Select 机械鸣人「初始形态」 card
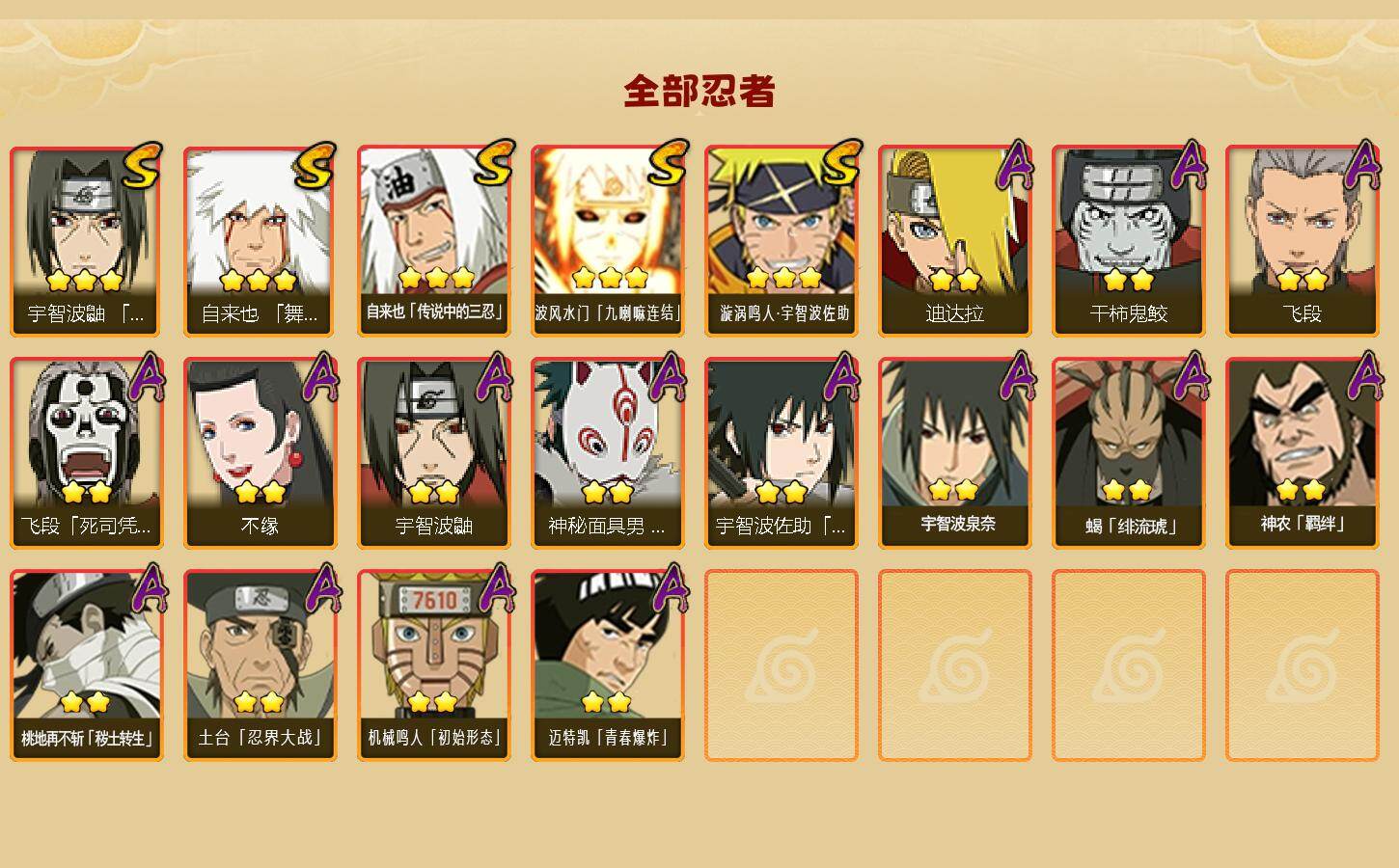1399x868 pixels. click(x=433, y=665)
